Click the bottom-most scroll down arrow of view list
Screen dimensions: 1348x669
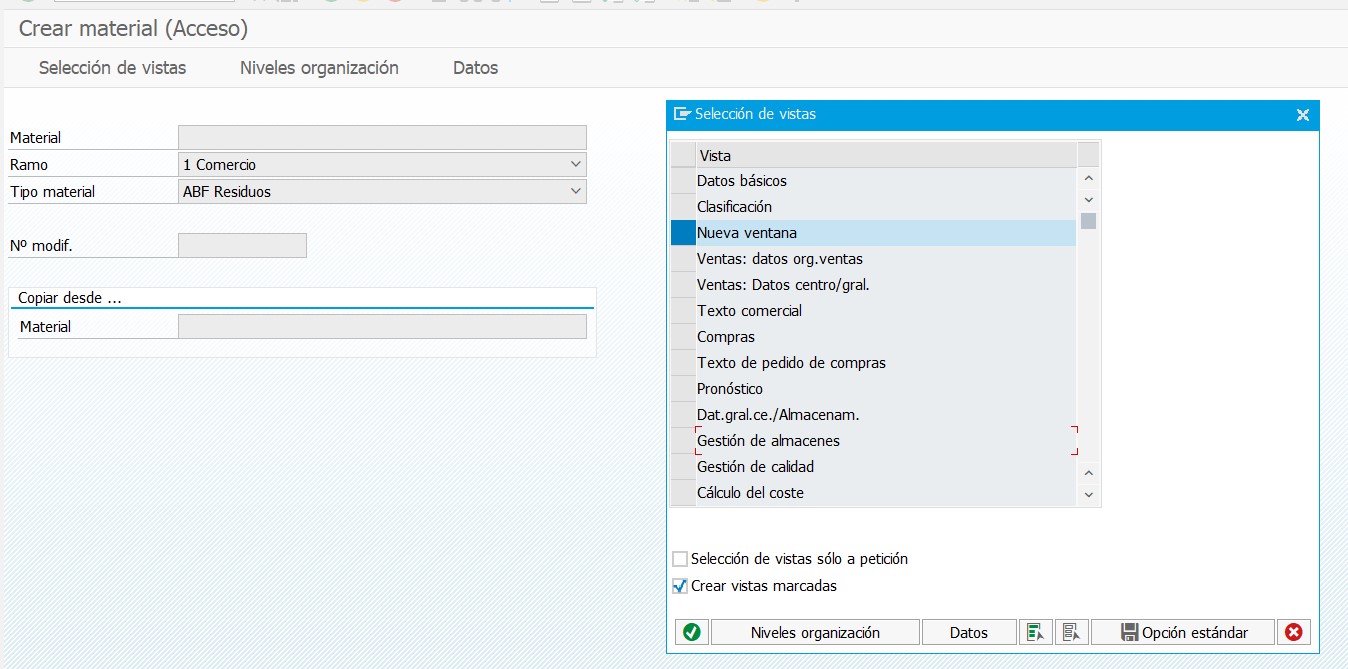(1089, 494)
